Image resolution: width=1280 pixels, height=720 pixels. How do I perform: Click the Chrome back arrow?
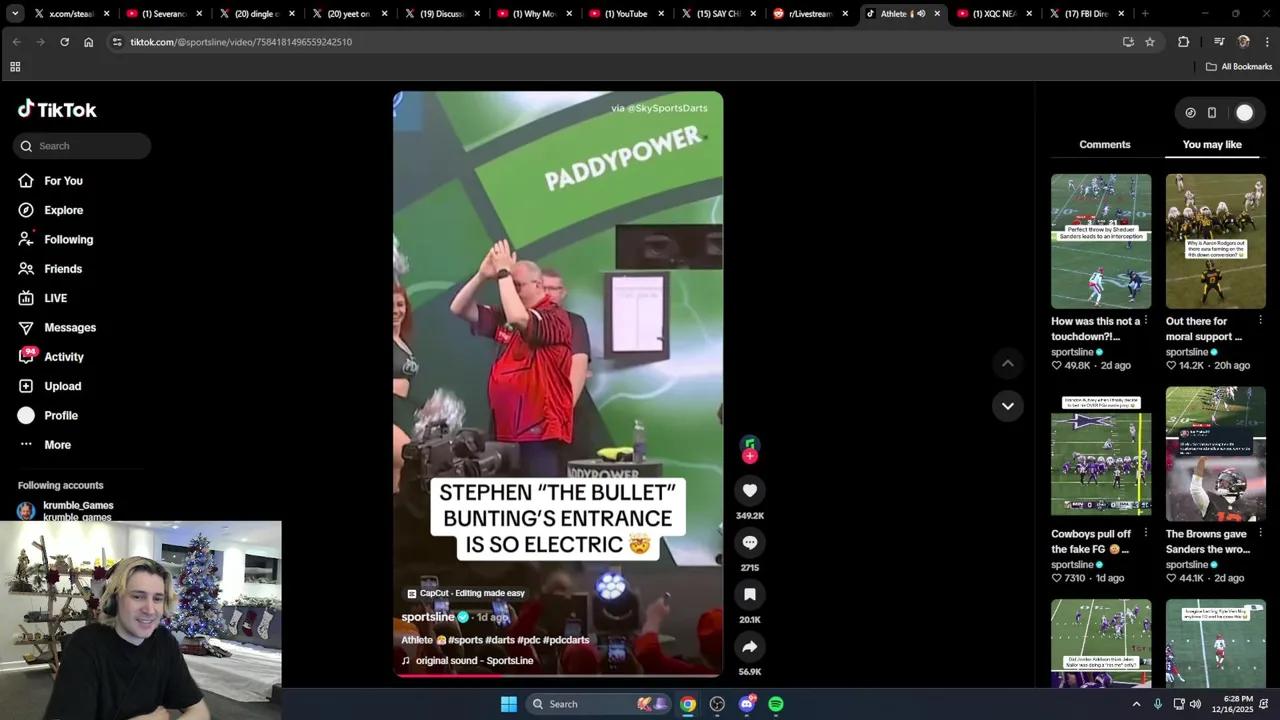[x=16, y=42]
